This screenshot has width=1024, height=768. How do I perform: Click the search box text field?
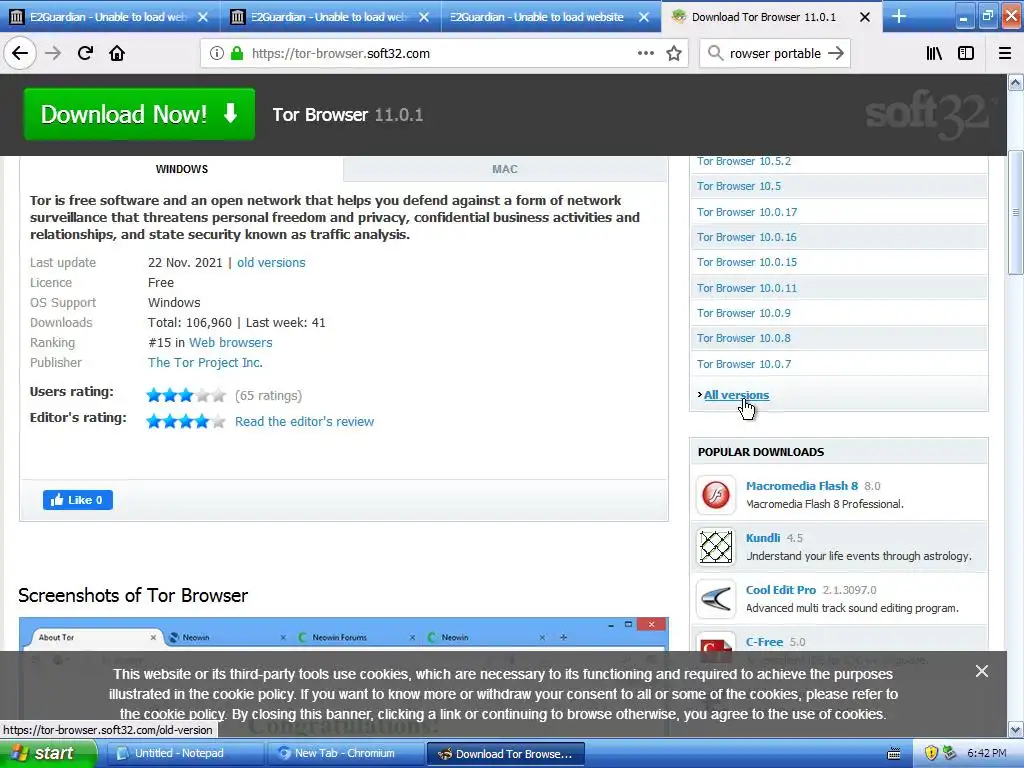[x=775, y=54]
